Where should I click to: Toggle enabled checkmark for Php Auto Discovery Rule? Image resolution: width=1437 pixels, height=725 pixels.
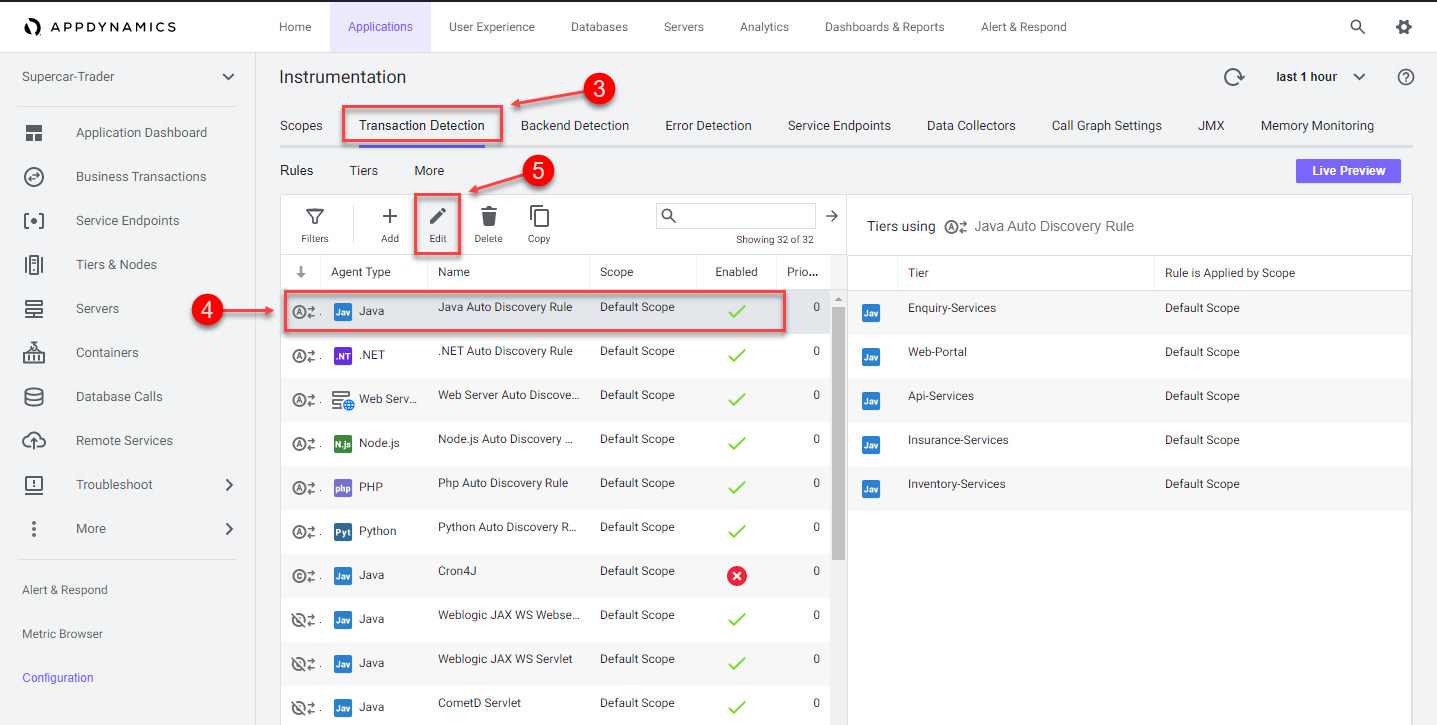coord(737,487)
